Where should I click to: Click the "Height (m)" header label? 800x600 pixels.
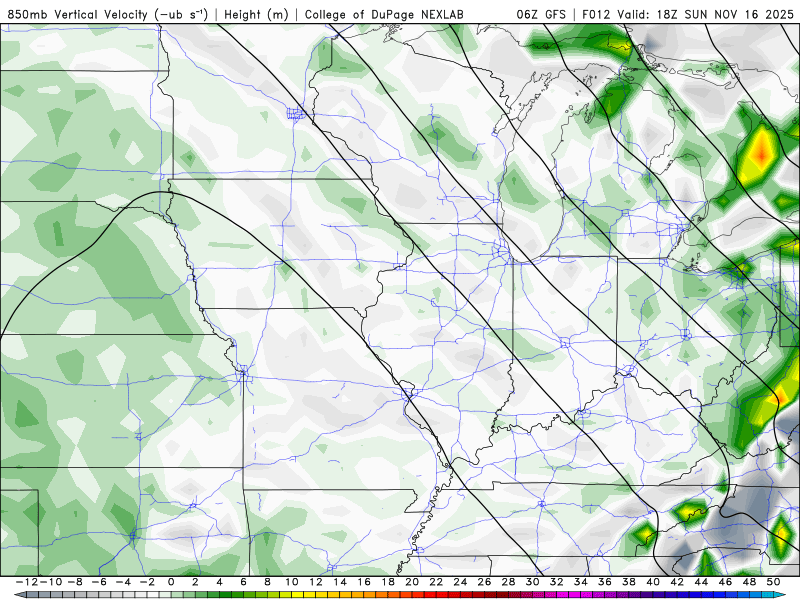click(x=256, y=15)
